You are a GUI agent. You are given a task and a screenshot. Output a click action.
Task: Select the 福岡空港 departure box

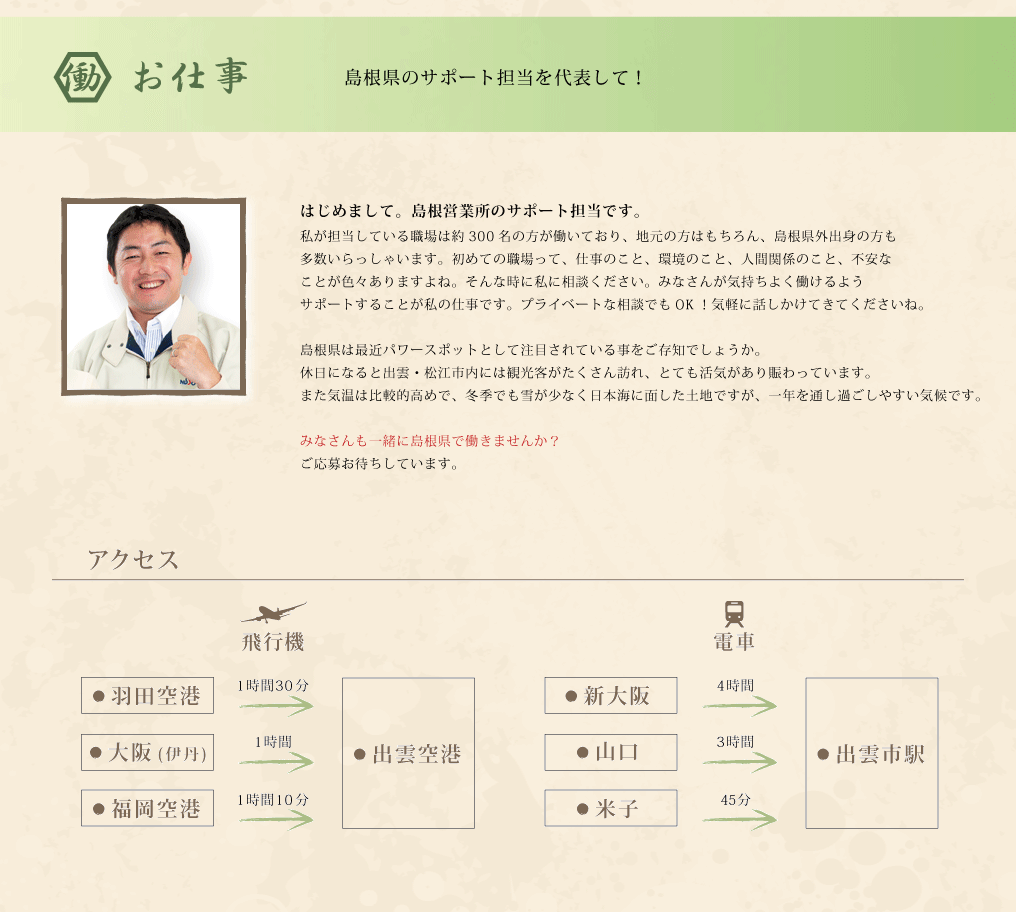[147, 808]
